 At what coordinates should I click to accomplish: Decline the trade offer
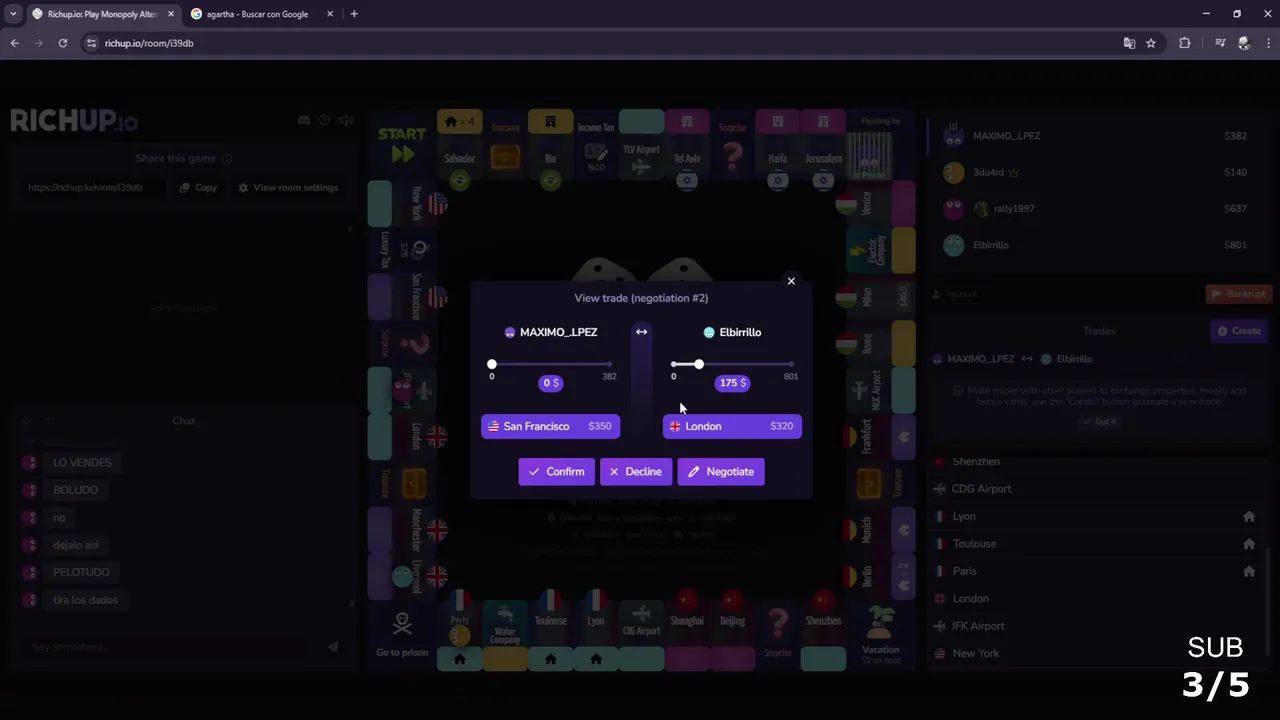[636, 472]
